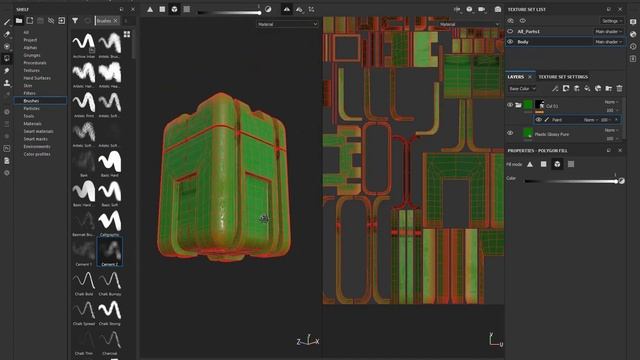Adjust the Color slider in Properties panel
The width and height of the screenshot is (640, 360).
tap(571, 181)
